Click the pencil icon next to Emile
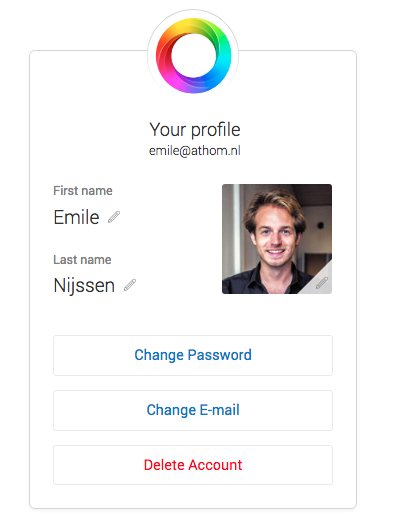397x530 pixels. pyautogui.click(x=114, y=217)
